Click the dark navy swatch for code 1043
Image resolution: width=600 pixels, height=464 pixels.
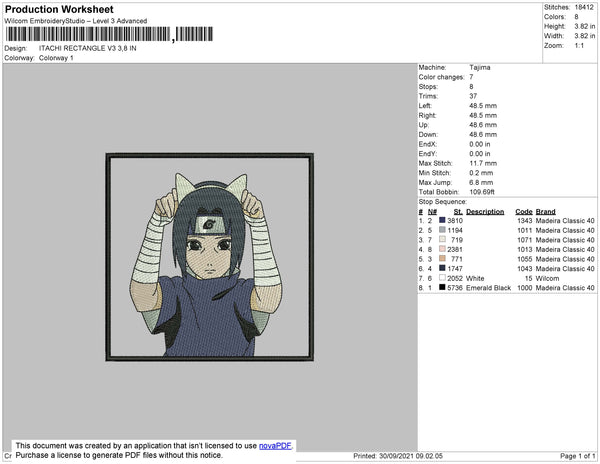[x=442, y=268]
